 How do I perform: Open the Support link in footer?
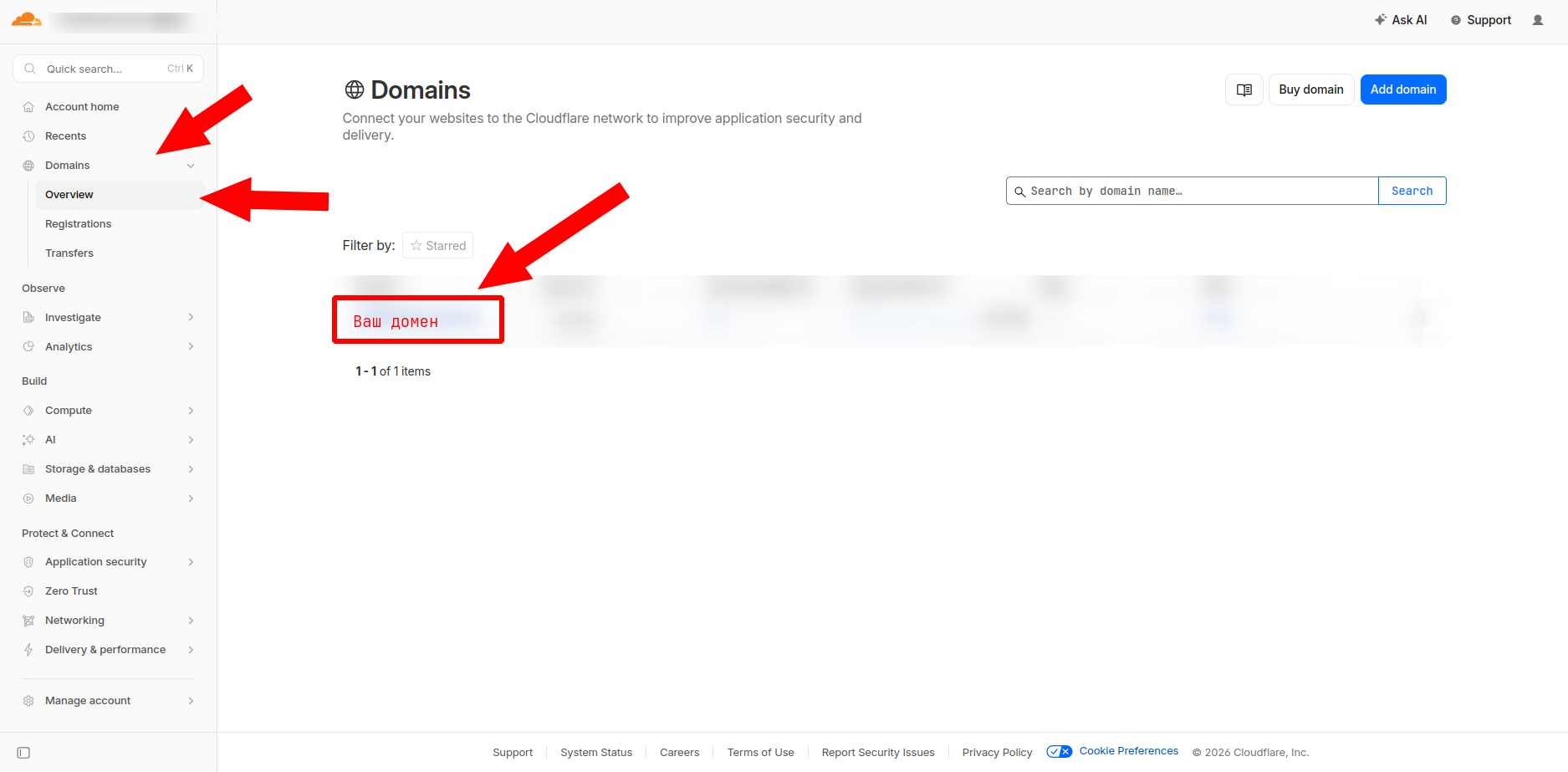pos(513,753)
